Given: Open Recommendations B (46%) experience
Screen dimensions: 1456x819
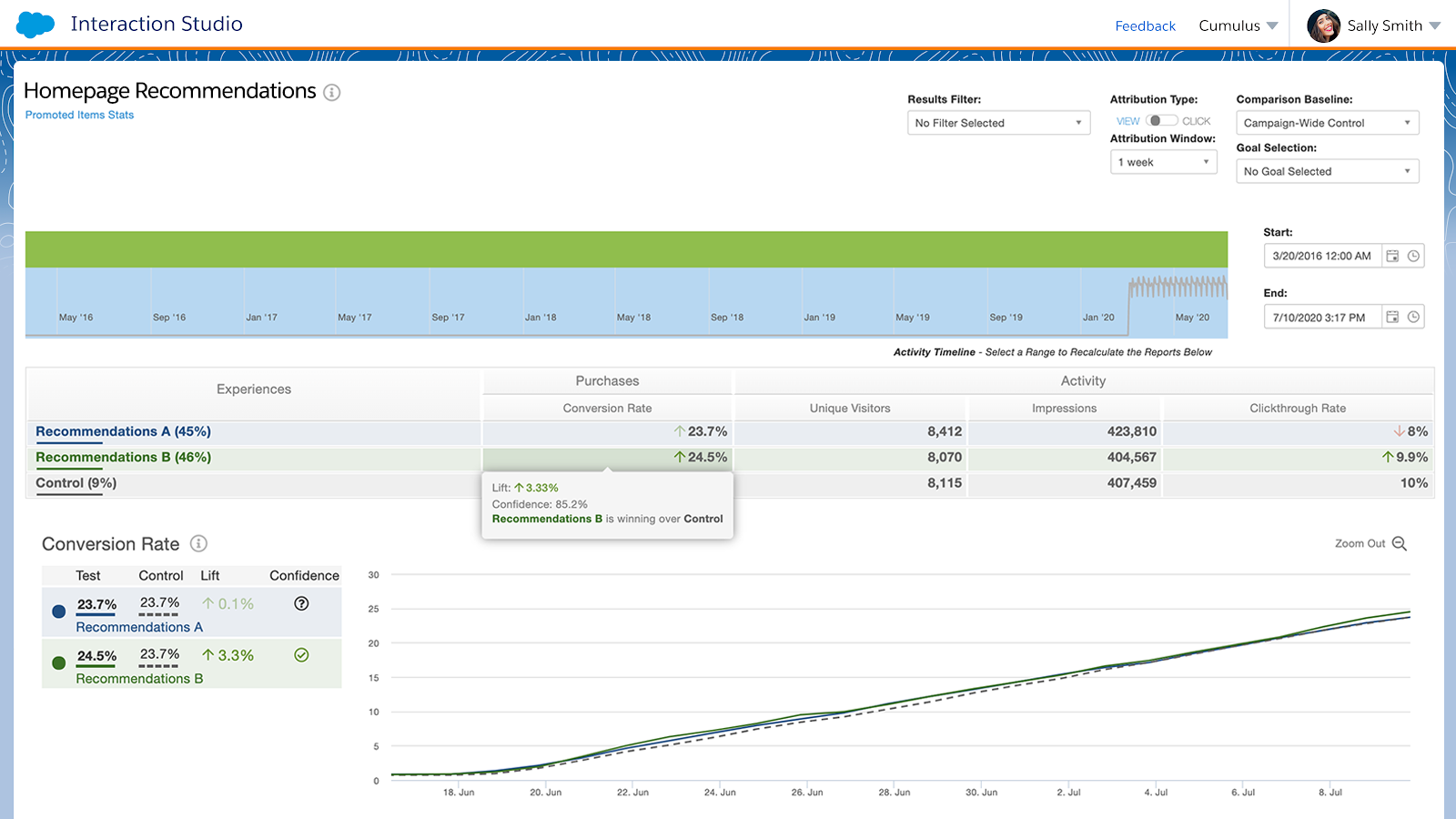Looking at the screenshot, I should pos(123,457).
